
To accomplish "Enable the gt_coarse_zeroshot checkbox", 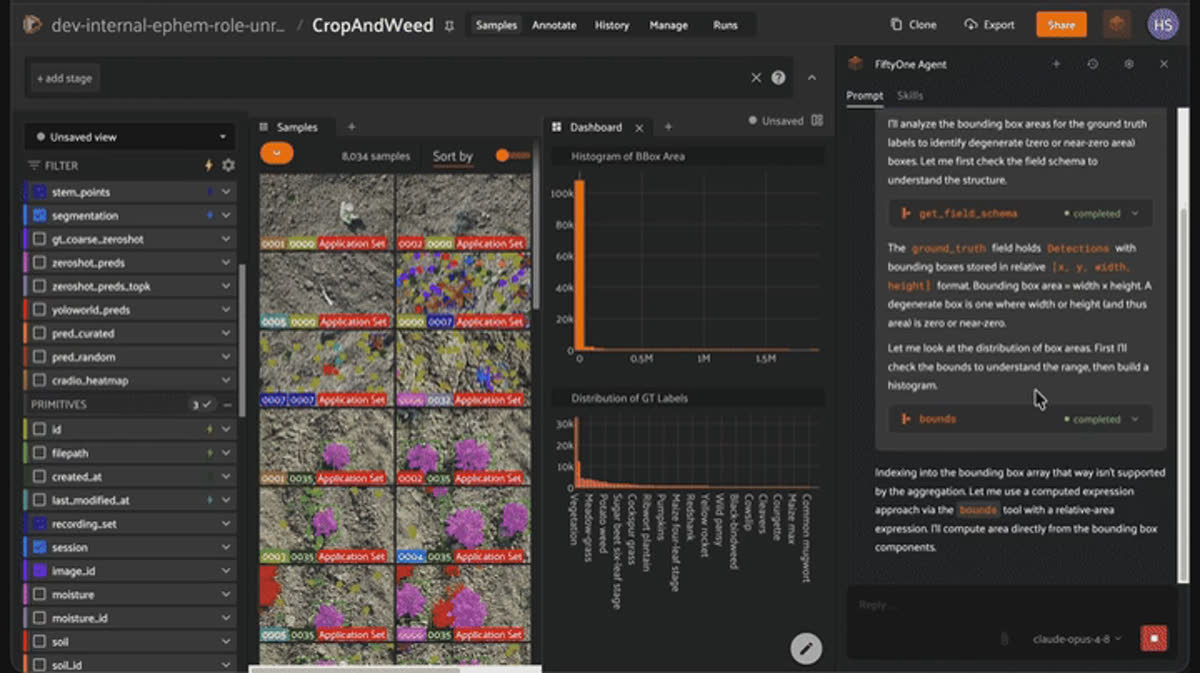I will point(40,240).
